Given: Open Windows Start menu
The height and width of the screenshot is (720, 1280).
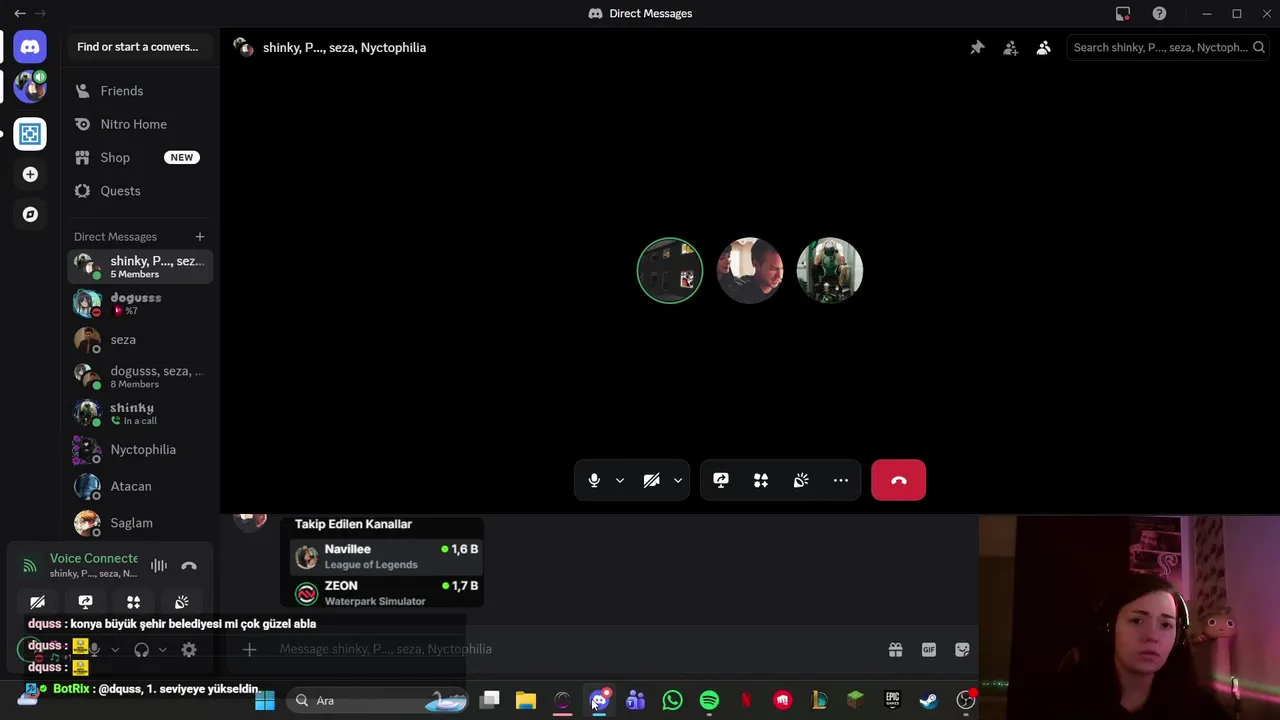Looking at the screenshot, I should coord(265,701).
